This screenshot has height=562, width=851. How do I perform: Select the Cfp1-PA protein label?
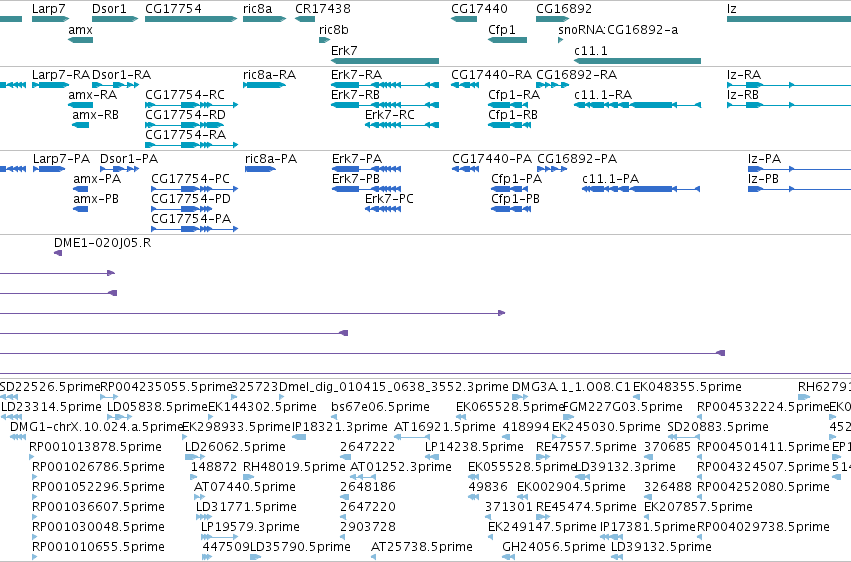tap(517, 178)
